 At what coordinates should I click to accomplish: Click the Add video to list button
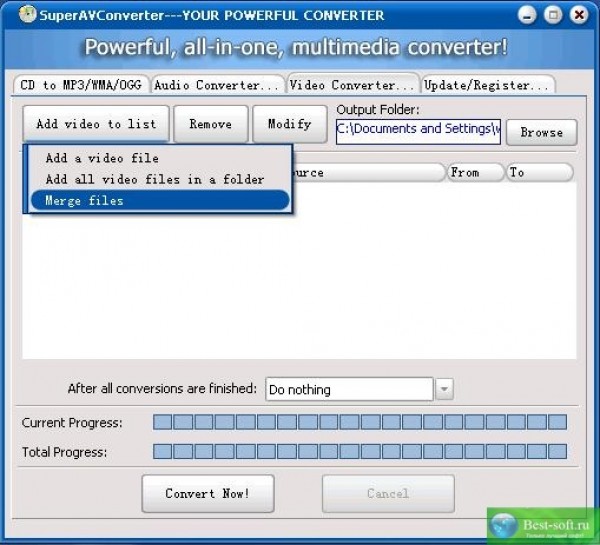click(x=96, y=124)
